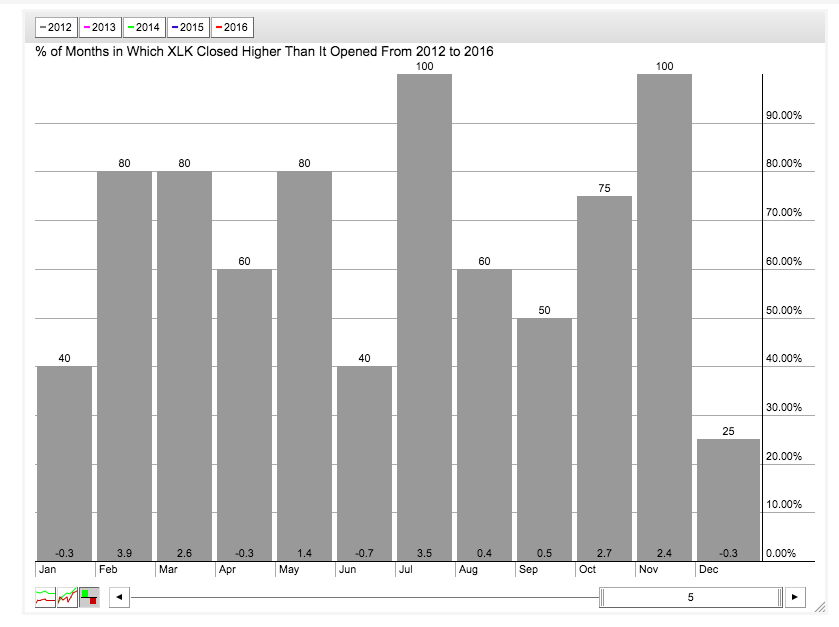The width and height of the screenshot is (839, 627).
Task: Click the Dec axis label
Action: click(x=708, y=569)
